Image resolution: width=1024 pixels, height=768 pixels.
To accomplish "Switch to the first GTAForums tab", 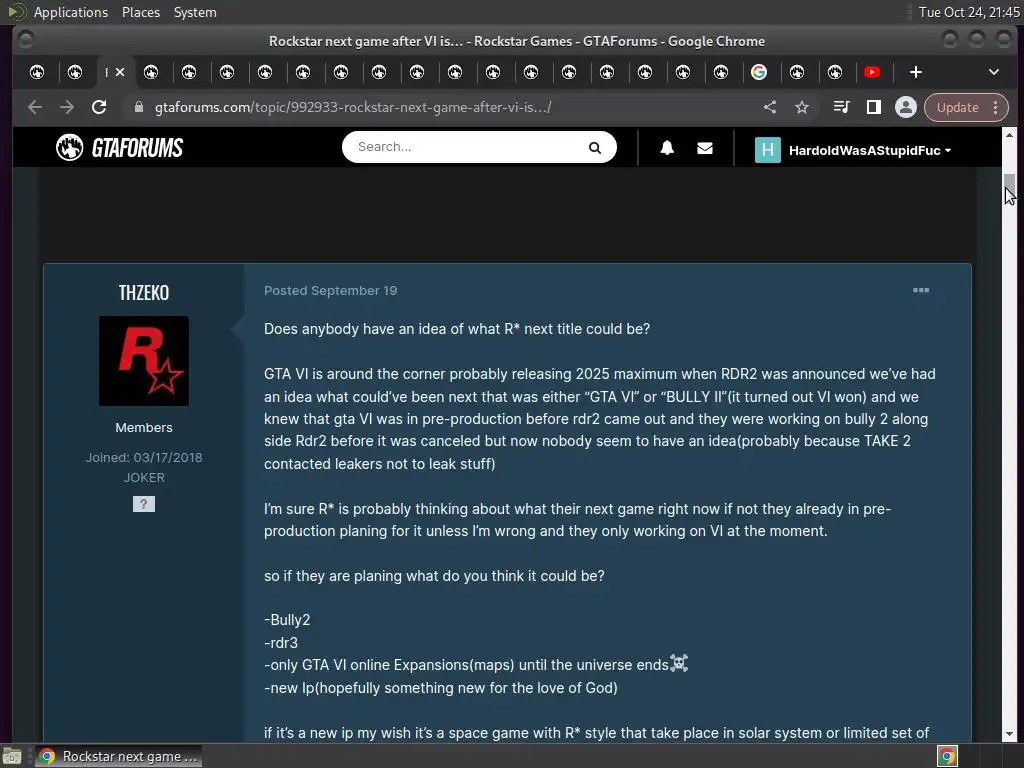I will (37, 72).
